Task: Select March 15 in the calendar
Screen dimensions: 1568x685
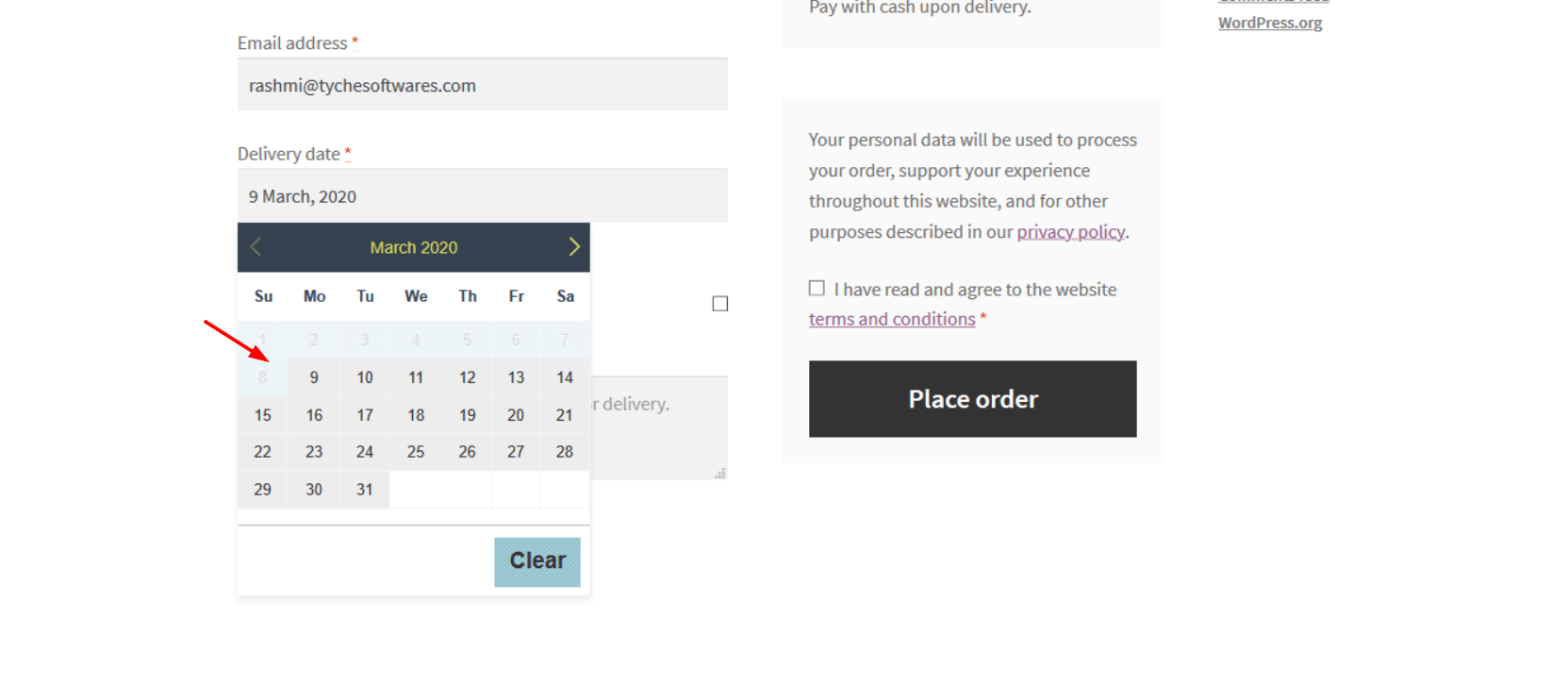Action: pyautogui.click(x=262, y=414)
